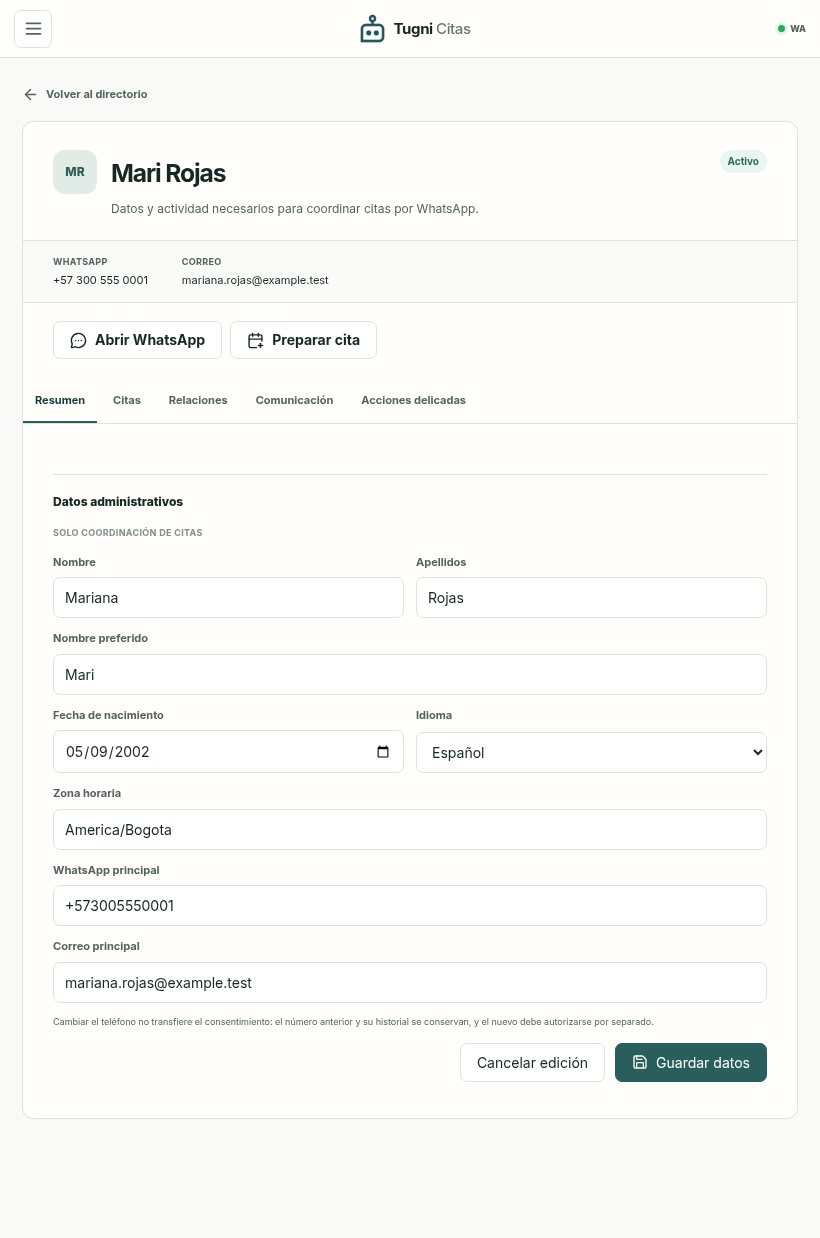Screen dimensions: 820x1238
Task: Expand the Idioma dropdown
Action: coord(591,752)
